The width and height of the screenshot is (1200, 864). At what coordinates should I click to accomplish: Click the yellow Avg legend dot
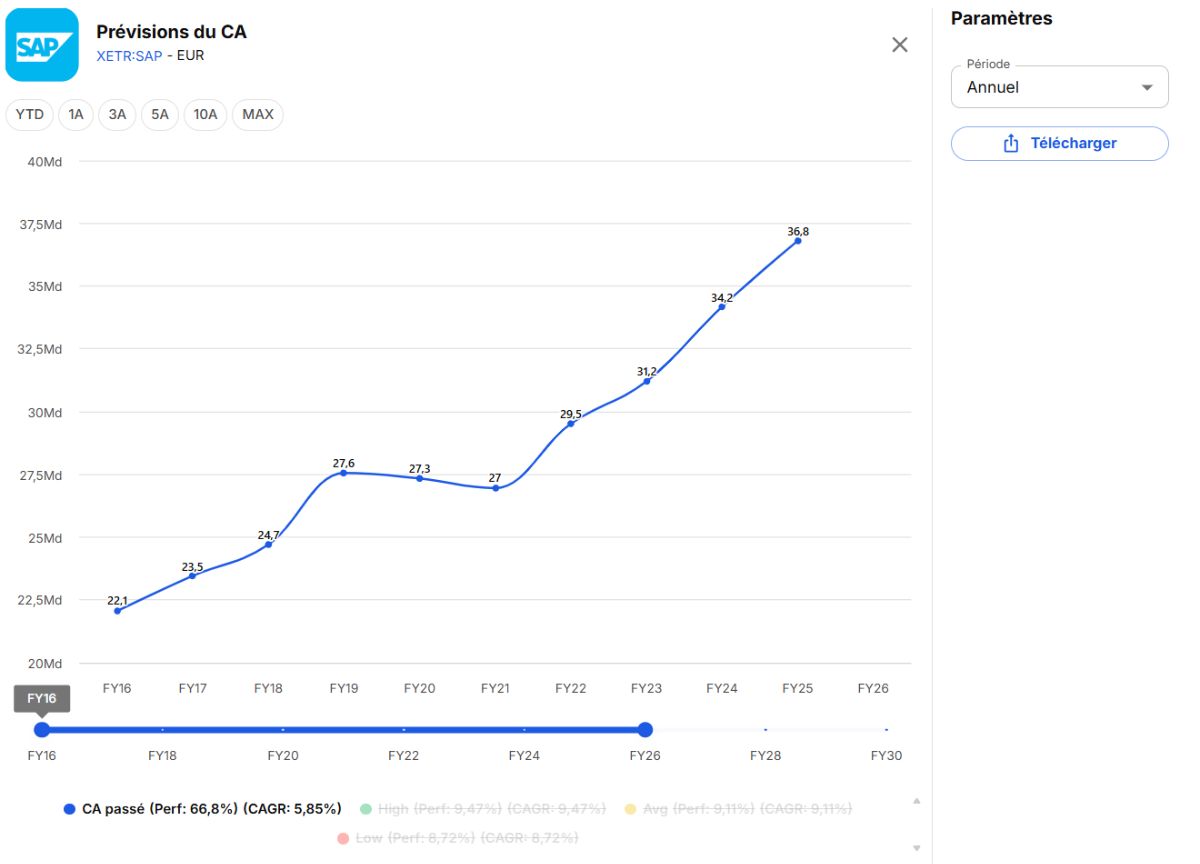tap(630, 809)
